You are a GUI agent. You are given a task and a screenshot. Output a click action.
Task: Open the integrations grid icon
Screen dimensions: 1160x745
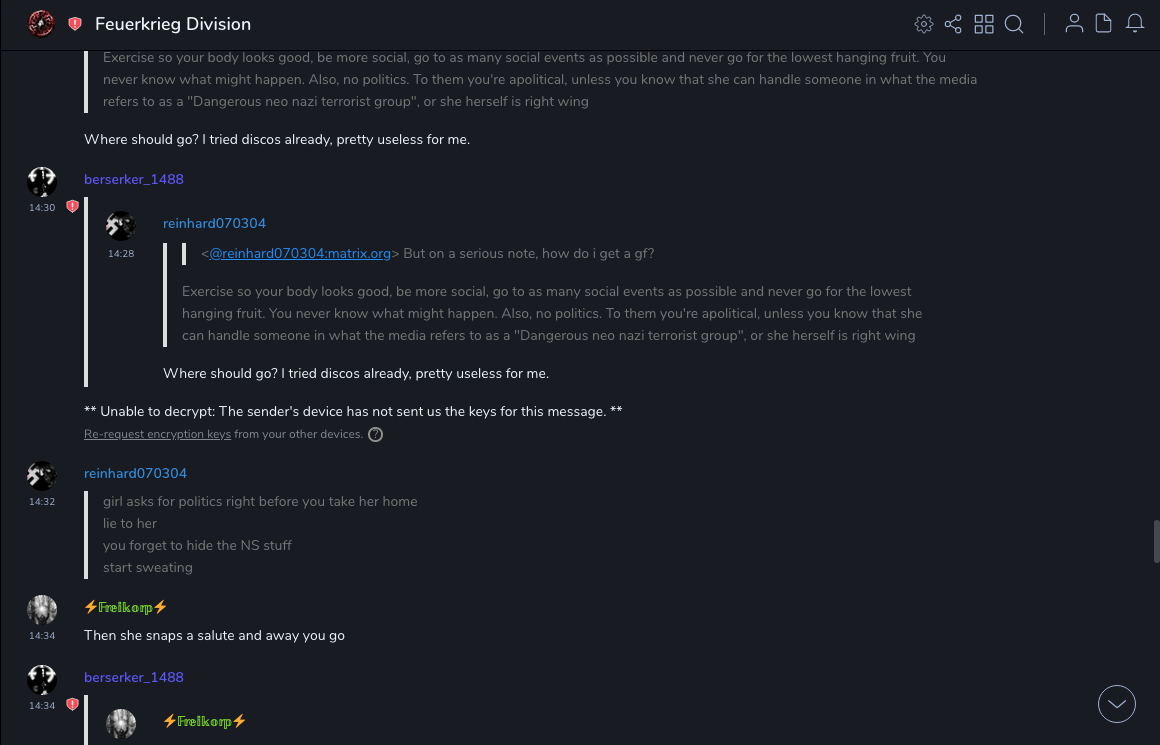(x=984, y=24)
